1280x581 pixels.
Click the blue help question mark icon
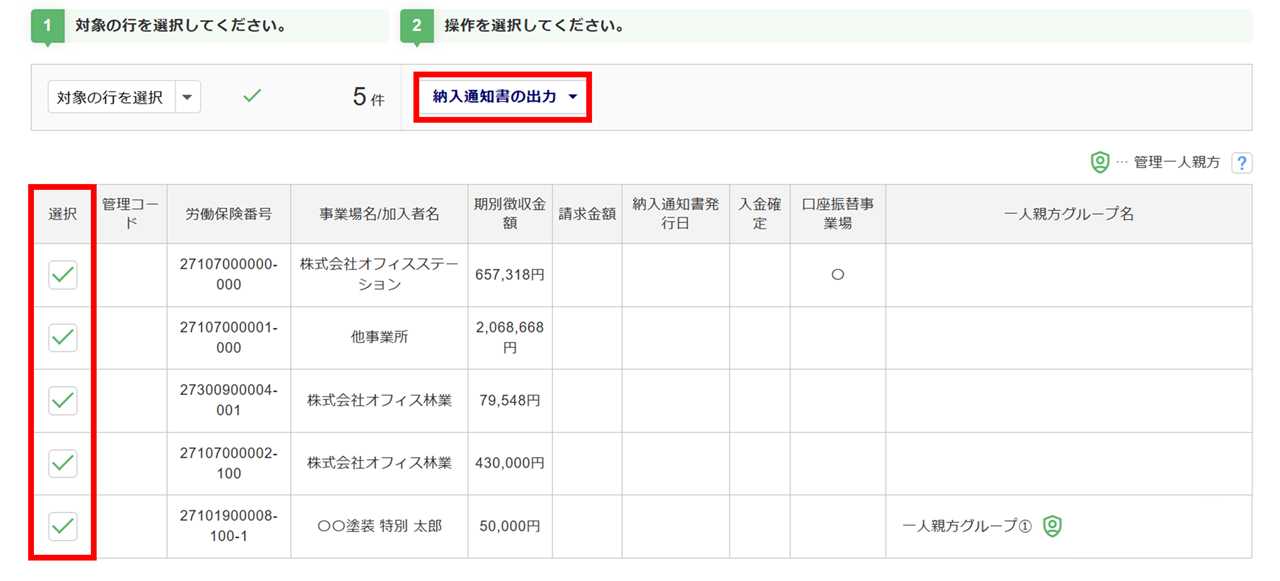(1242, 163)
